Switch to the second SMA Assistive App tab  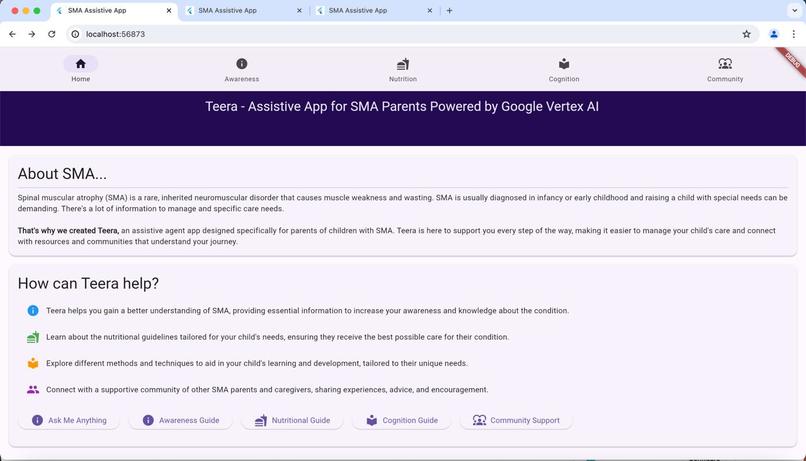click(x=242, y=10)
